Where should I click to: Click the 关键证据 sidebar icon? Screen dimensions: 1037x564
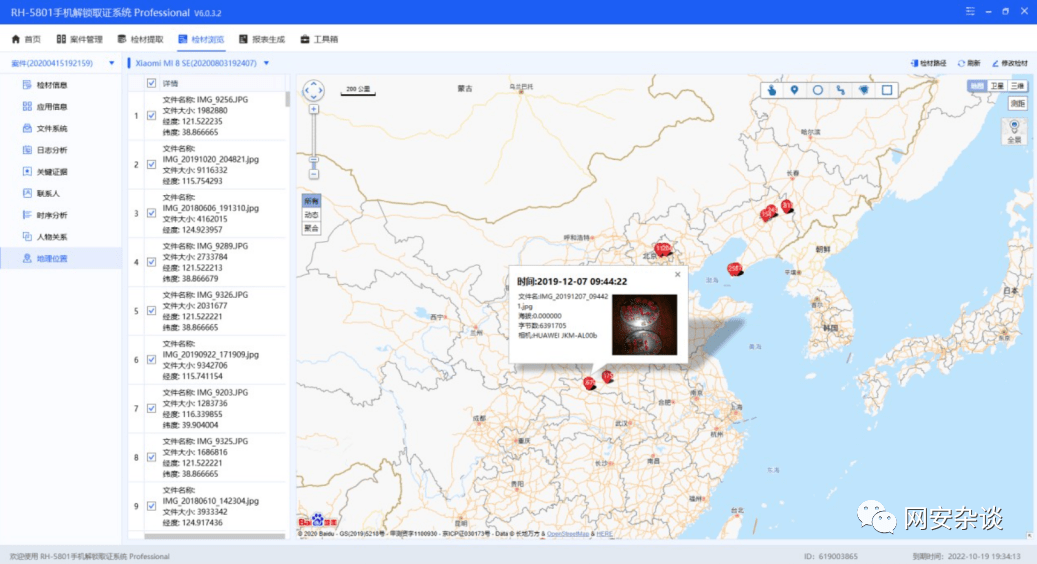[x=27, y=171]
